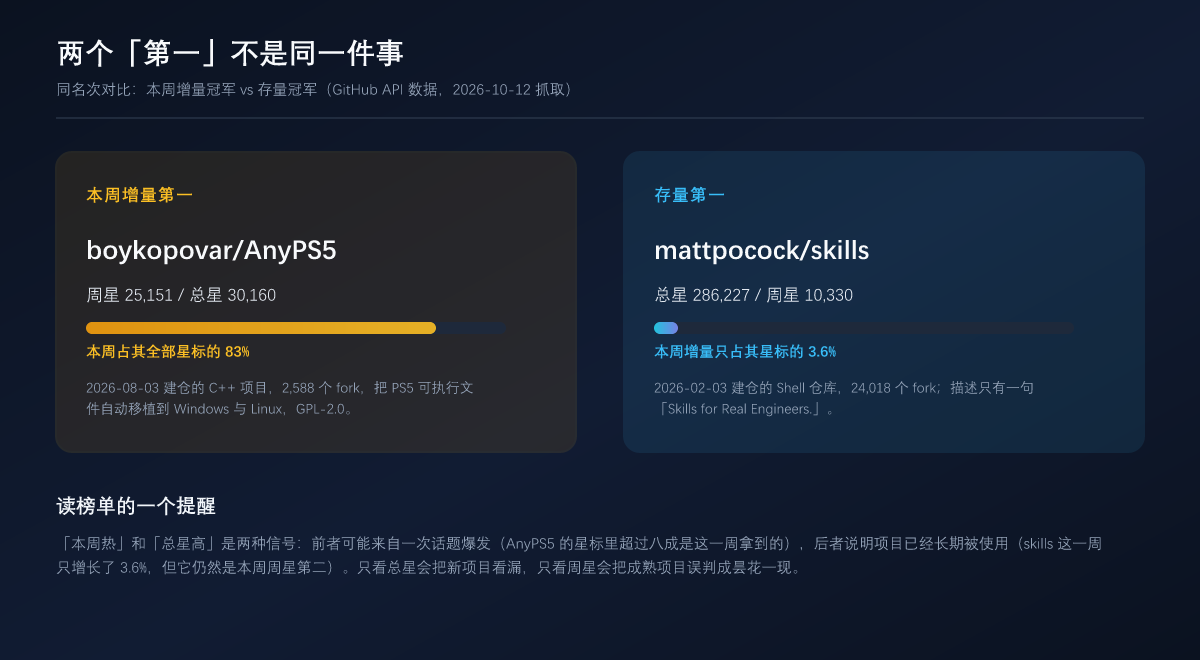The height and width of the screenshot is (660, 1200).
Task: Click the AnyPS5 description about C++ 项目
Action: click(x=280, y=398)
